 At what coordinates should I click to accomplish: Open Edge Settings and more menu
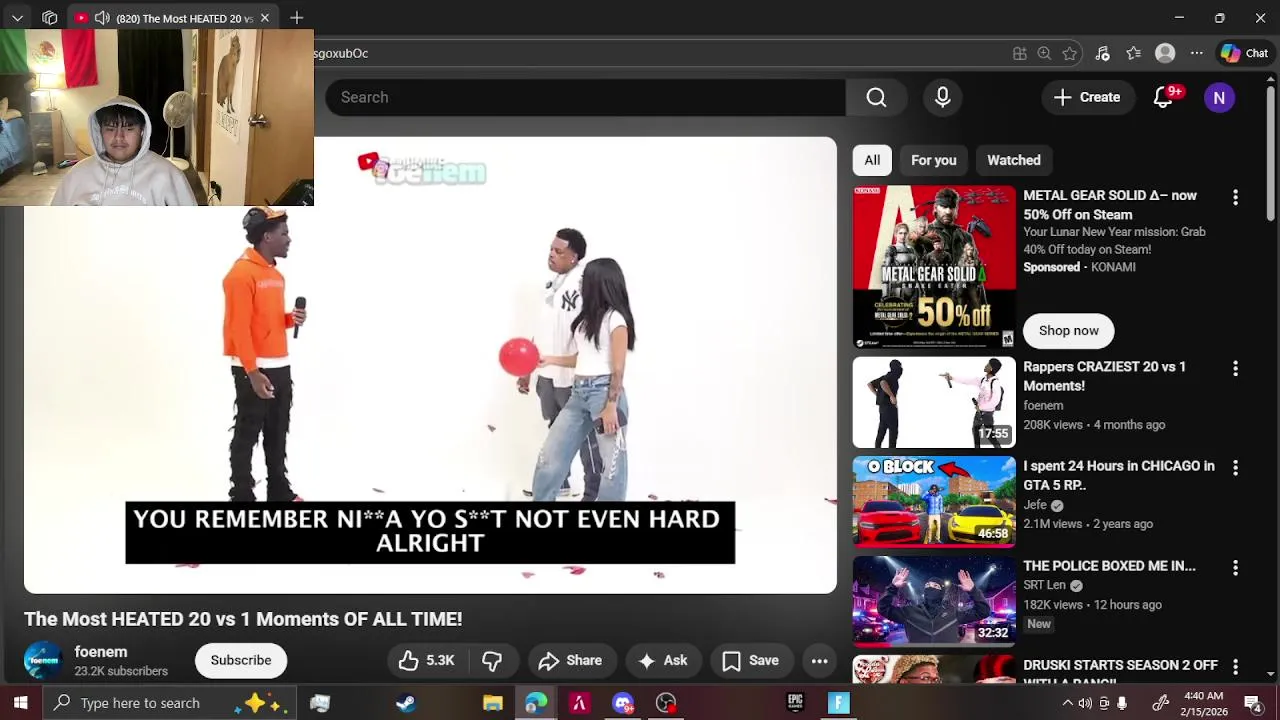(1196, 54)
